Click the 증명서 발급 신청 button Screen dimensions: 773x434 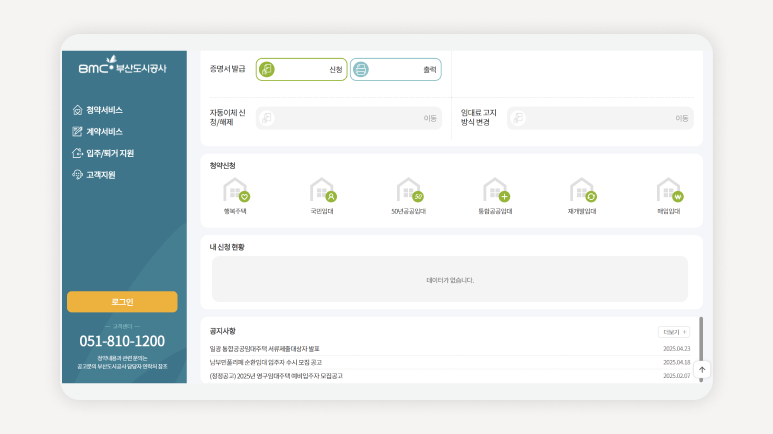(301, 70)
